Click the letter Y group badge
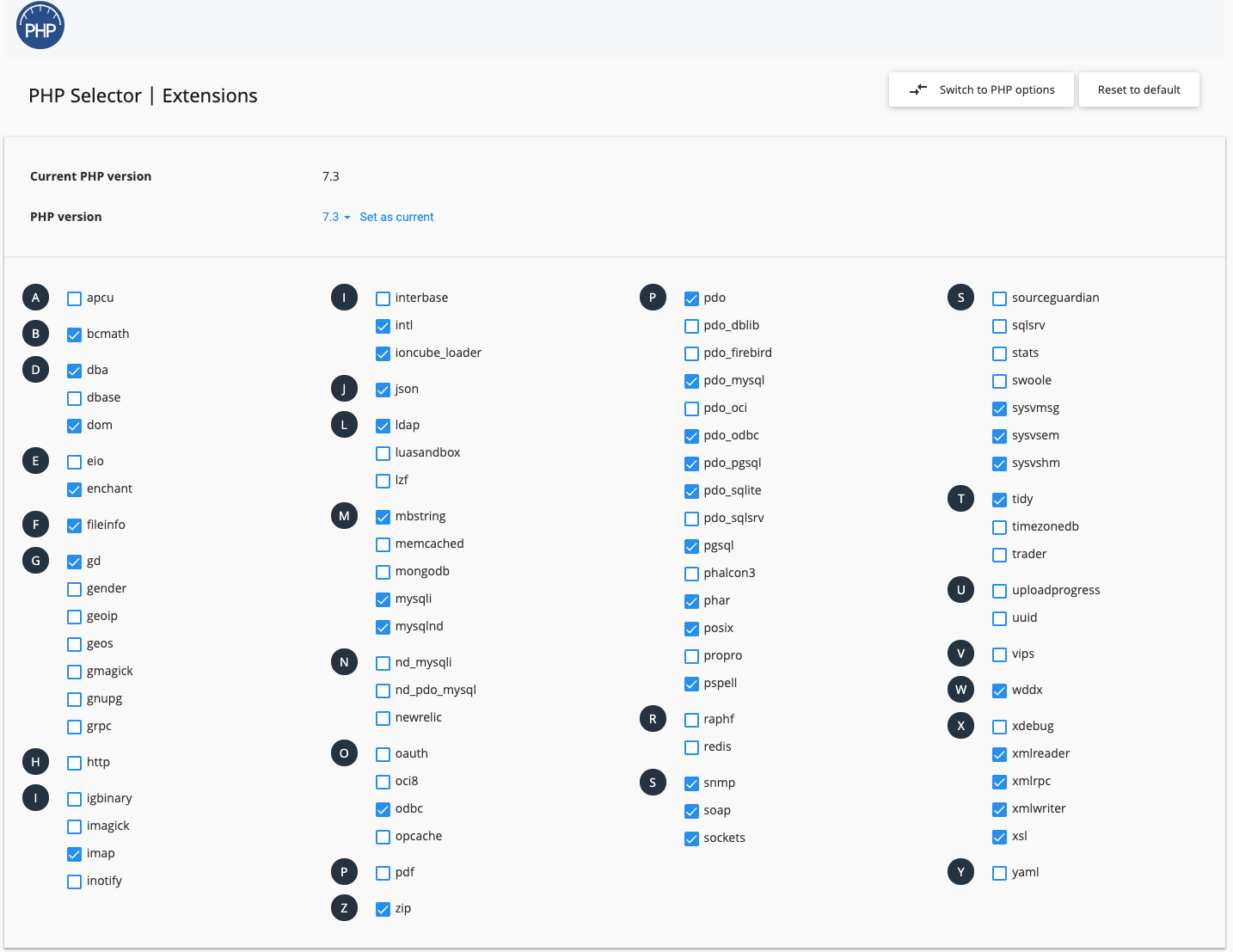This screenshot has width=1233, height=952. tap(960, 872)
